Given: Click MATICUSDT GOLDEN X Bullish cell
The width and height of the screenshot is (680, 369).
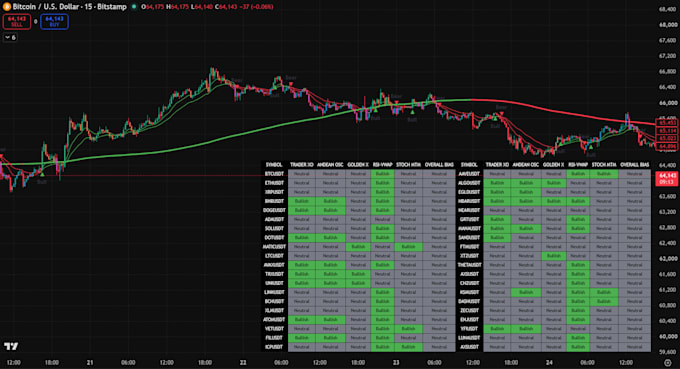Looking at the screenshot, I should [x=358, y=247].
